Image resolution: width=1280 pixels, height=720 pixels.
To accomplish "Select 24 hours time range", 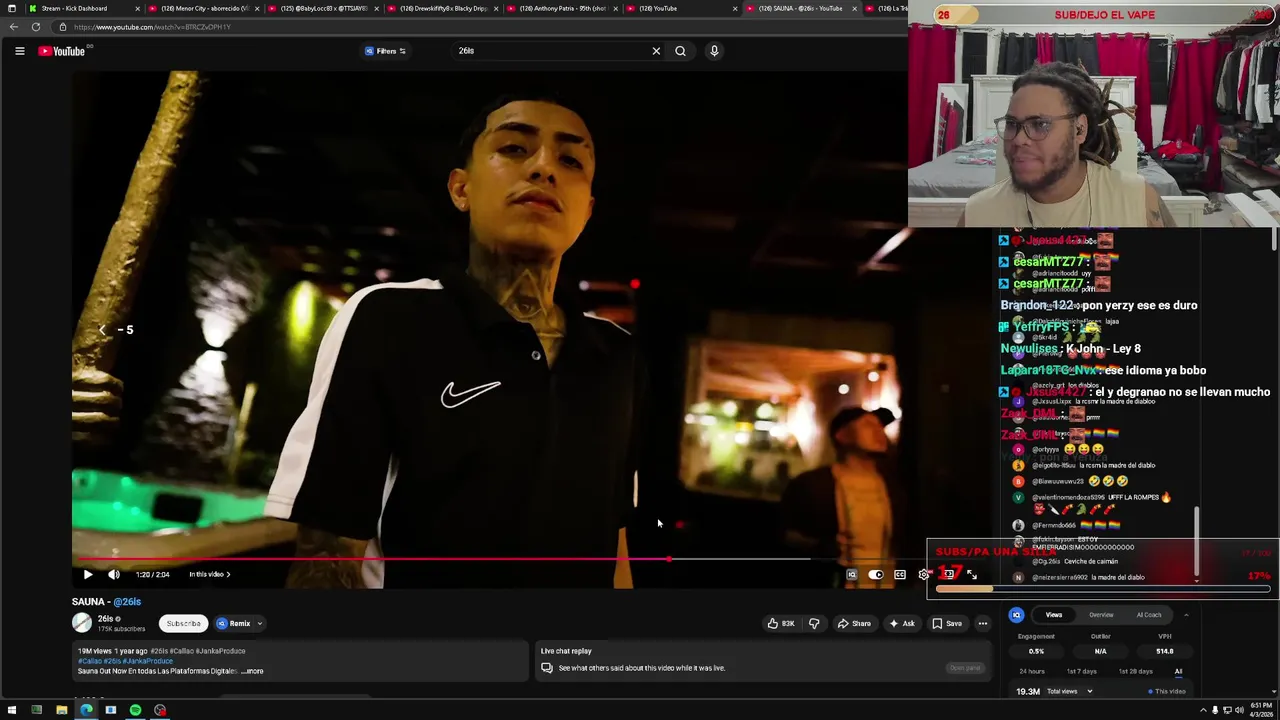I will click(x=1032, y=671).
